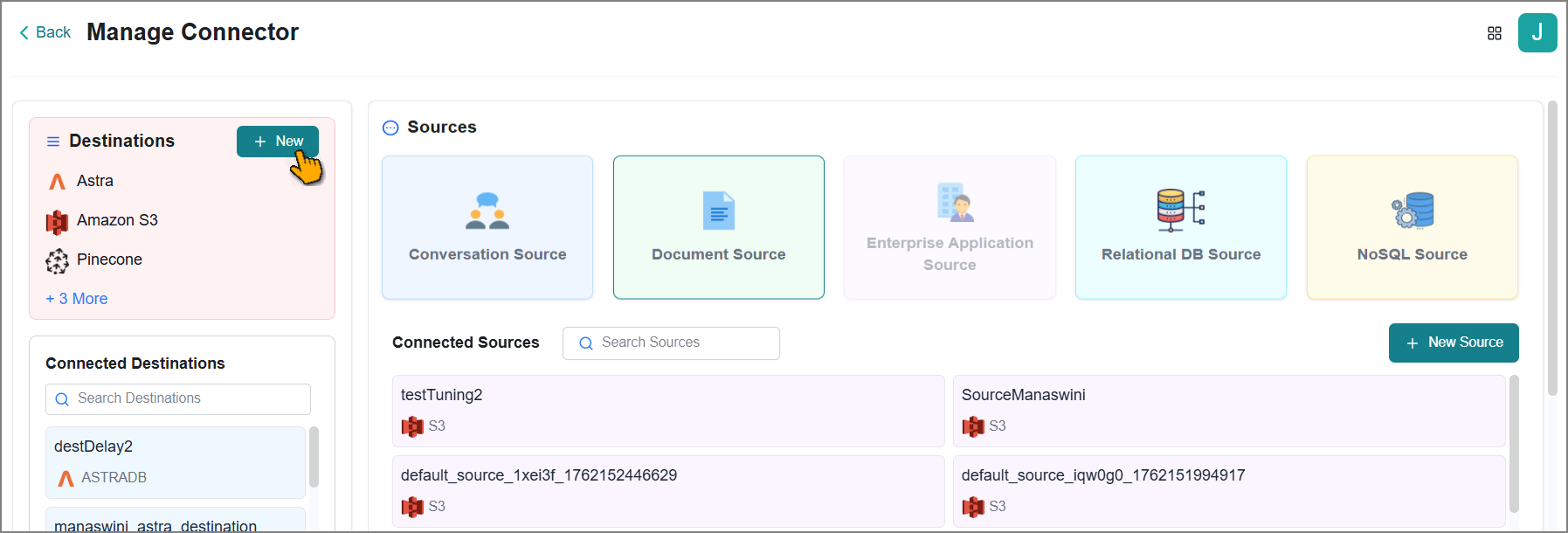Select the Relational DB Source card

pos(1181,227)
